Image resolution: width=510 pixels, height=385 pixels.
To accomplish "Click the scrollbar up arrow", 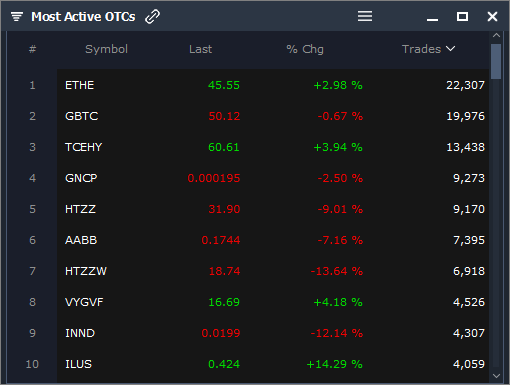I will click(496, 35).
